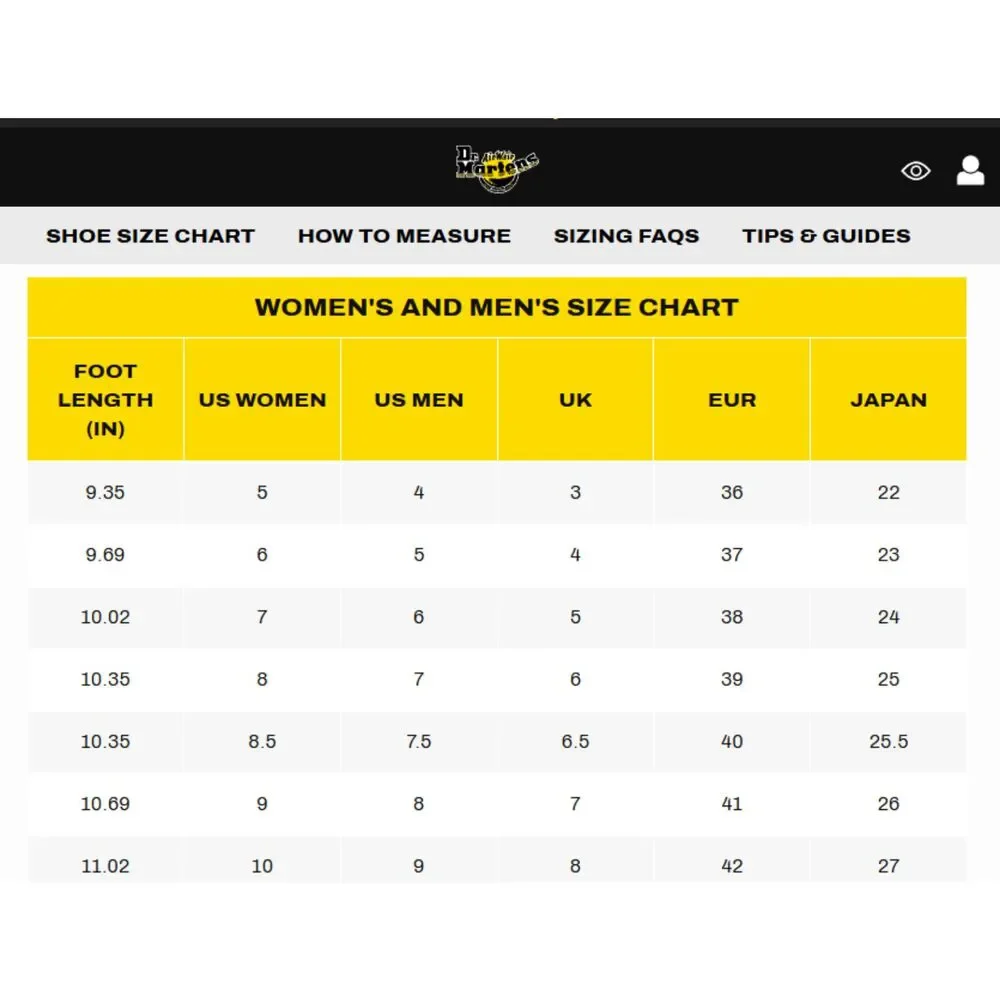Click the US Men column header
This screenshot has height=1000, width=1000.
[x=419, y=400]
